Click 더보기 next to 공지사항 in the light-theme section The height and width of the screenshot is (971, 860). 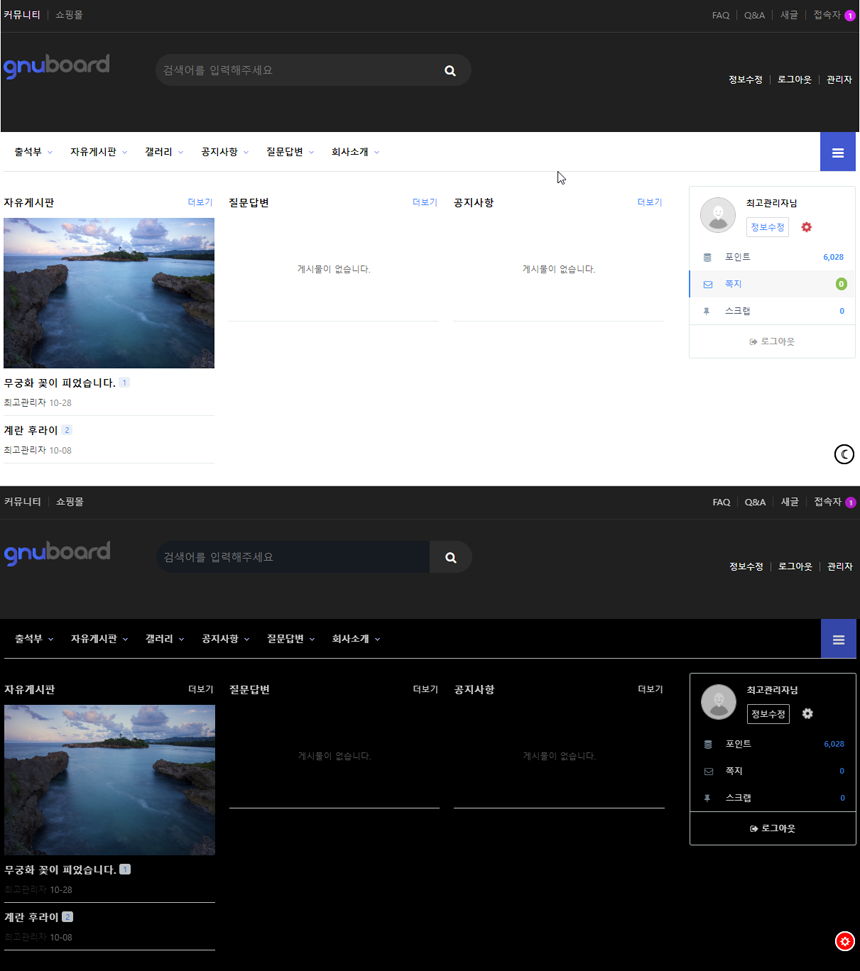coord(649,202)
